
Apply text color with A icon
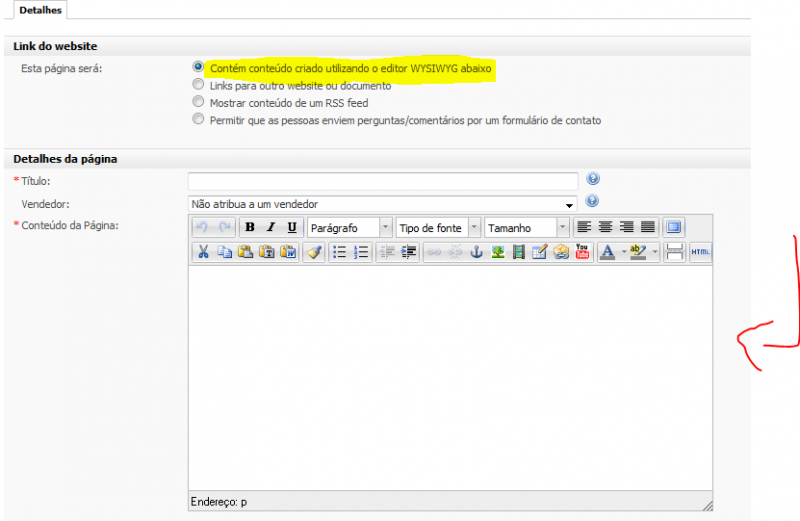[x=607, y=252]
